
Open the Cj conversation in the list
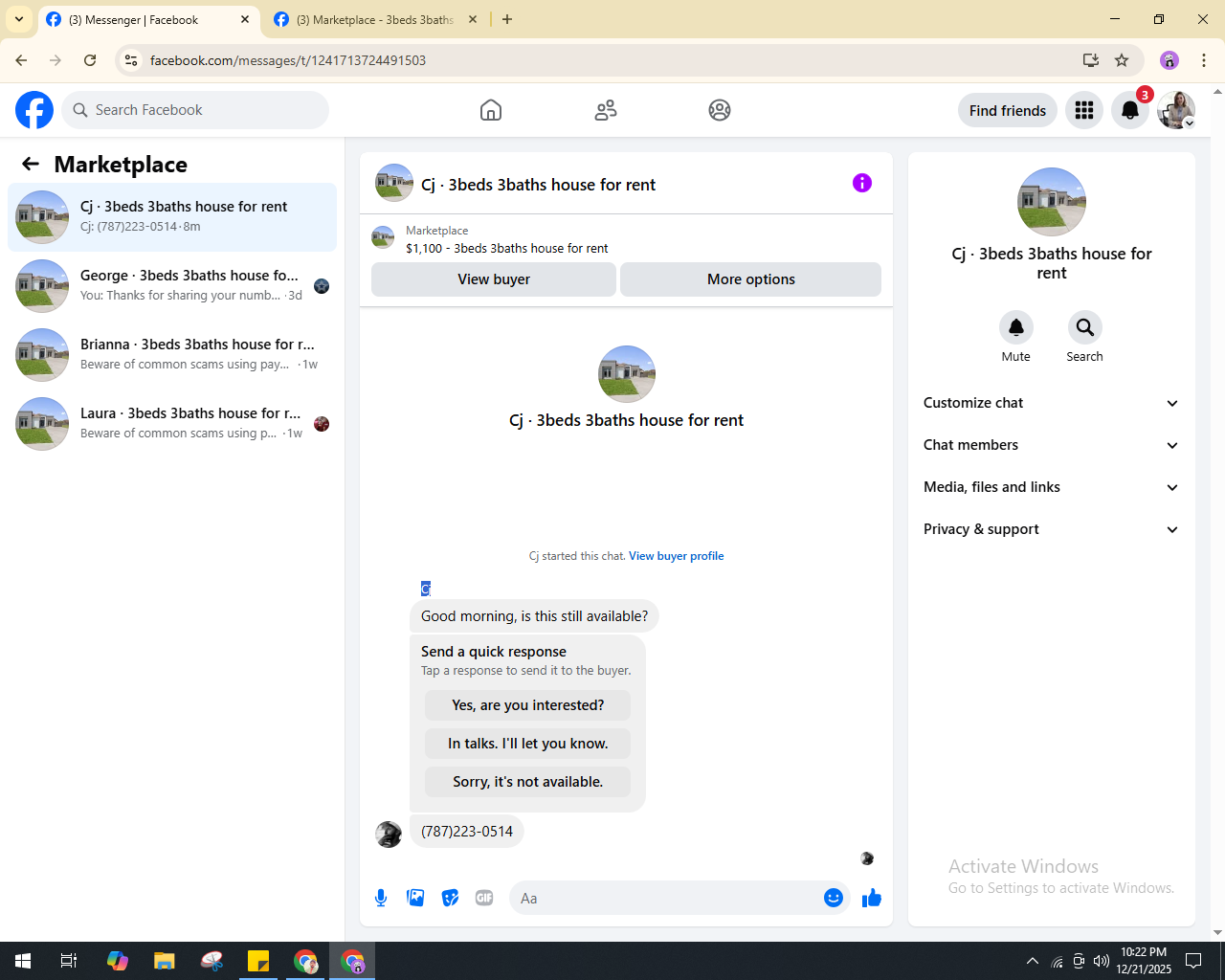point(172,217)
